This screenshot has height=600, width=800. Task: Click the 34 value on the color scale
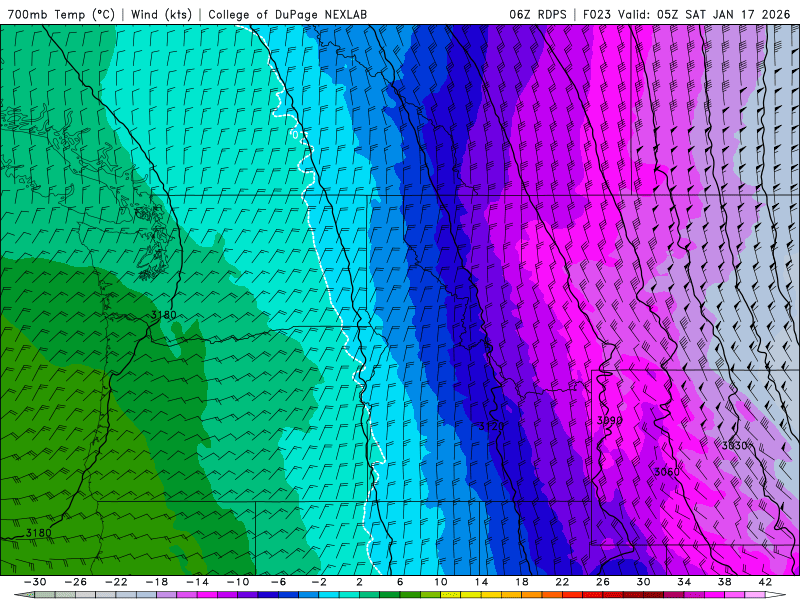coord(684,582)
